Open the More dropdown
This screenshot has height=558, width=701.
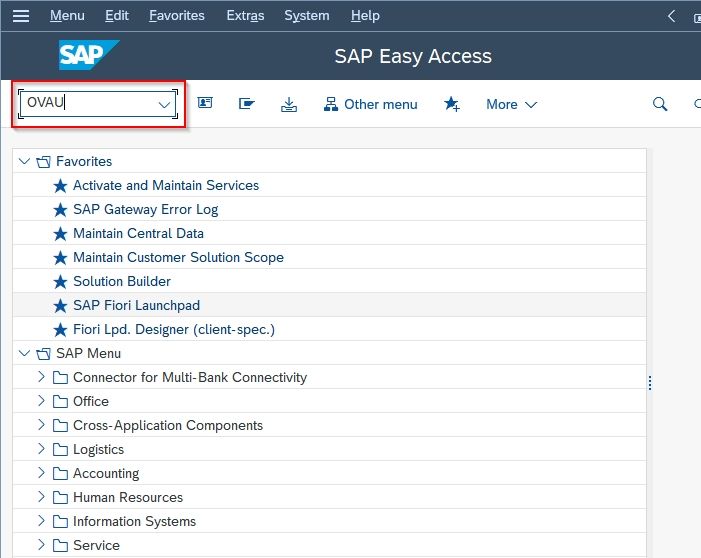(511, 104)
